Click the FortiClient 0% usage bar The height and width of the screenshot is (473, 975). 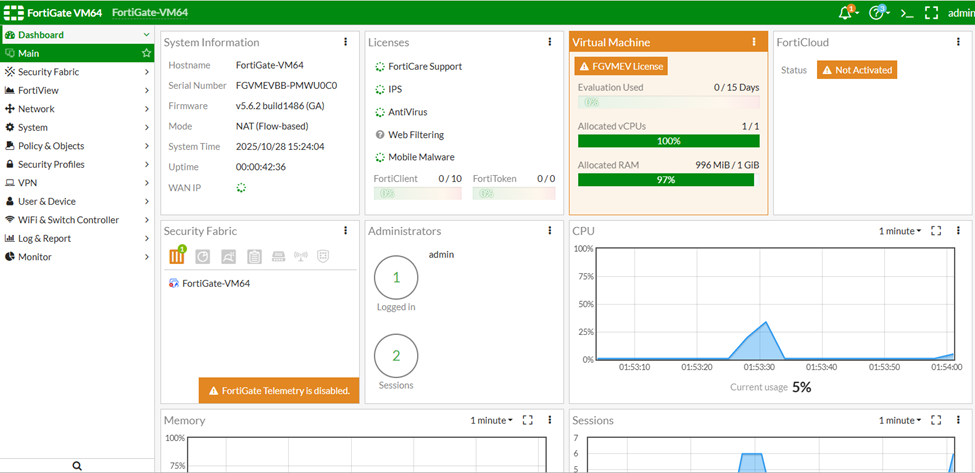pyautogui.click(x=418, y=193)
